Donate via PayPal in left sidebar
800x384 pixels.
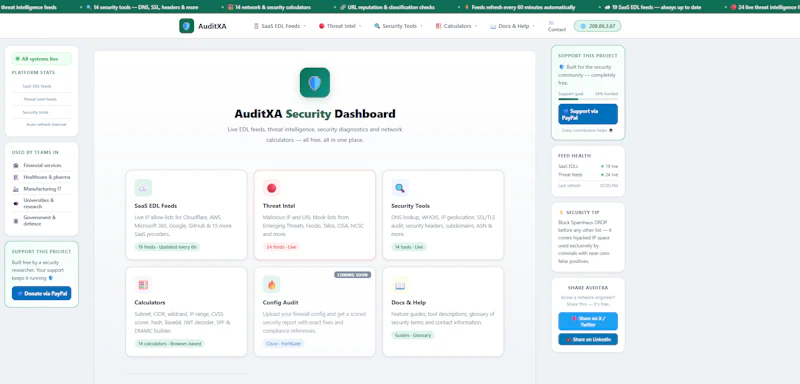click(42, 293)
